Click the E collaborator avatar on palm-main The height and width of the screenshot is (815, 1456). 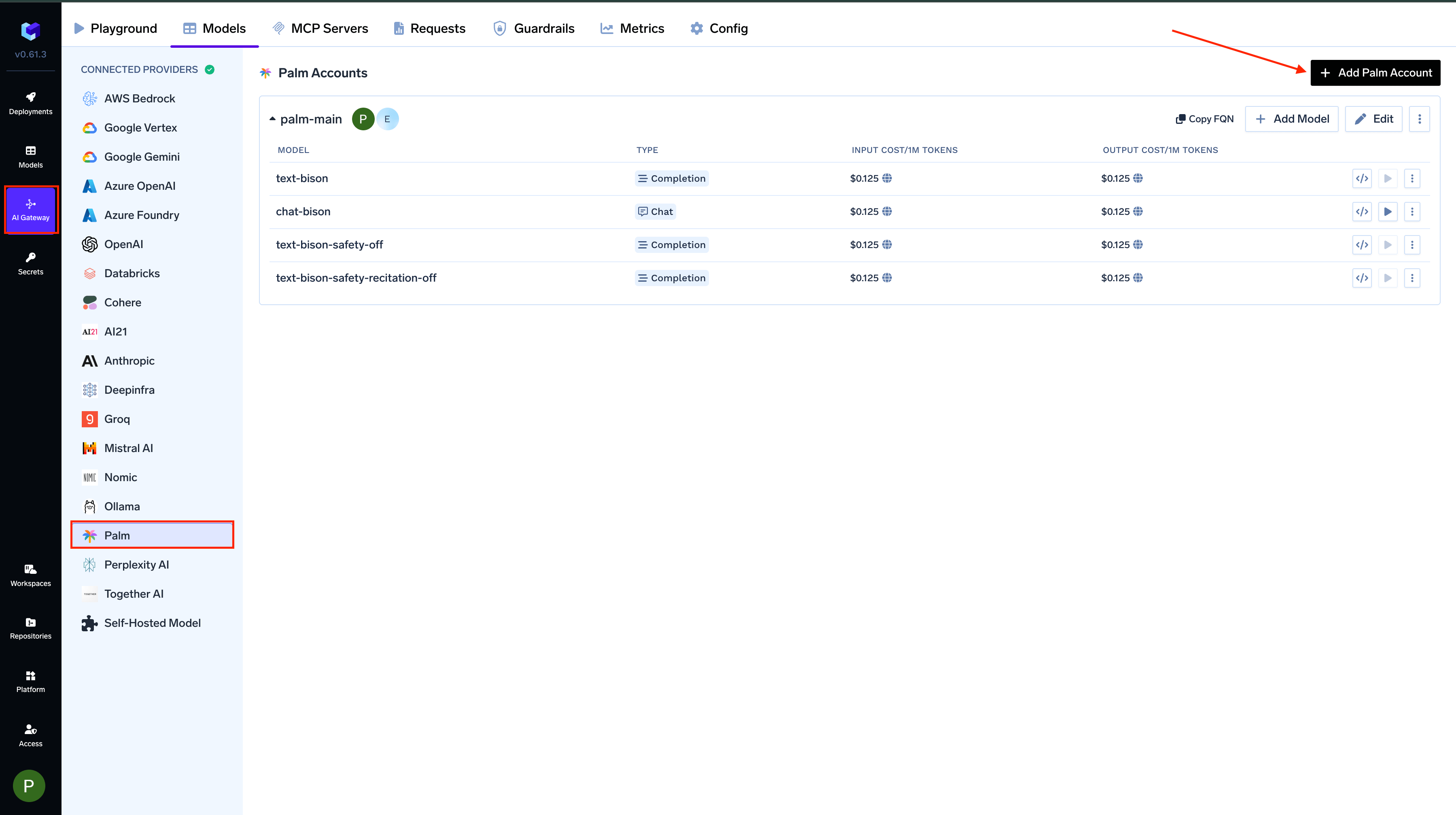click(x=387, y=119)
